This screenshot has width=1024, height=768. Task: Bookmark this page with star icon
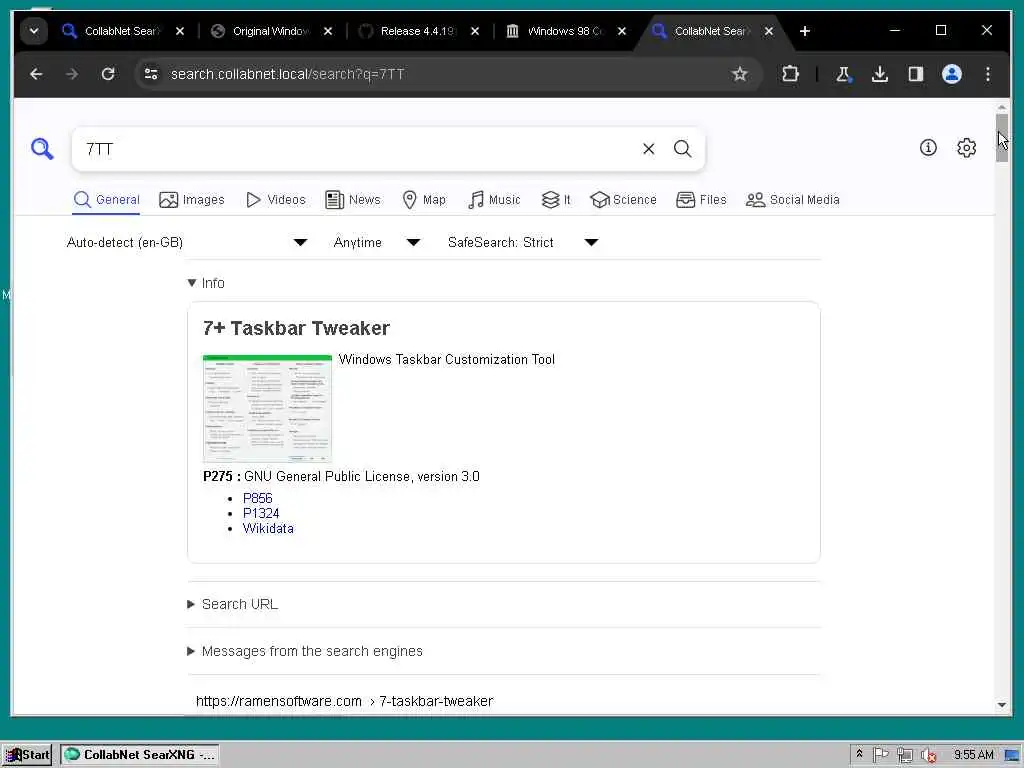739,74
